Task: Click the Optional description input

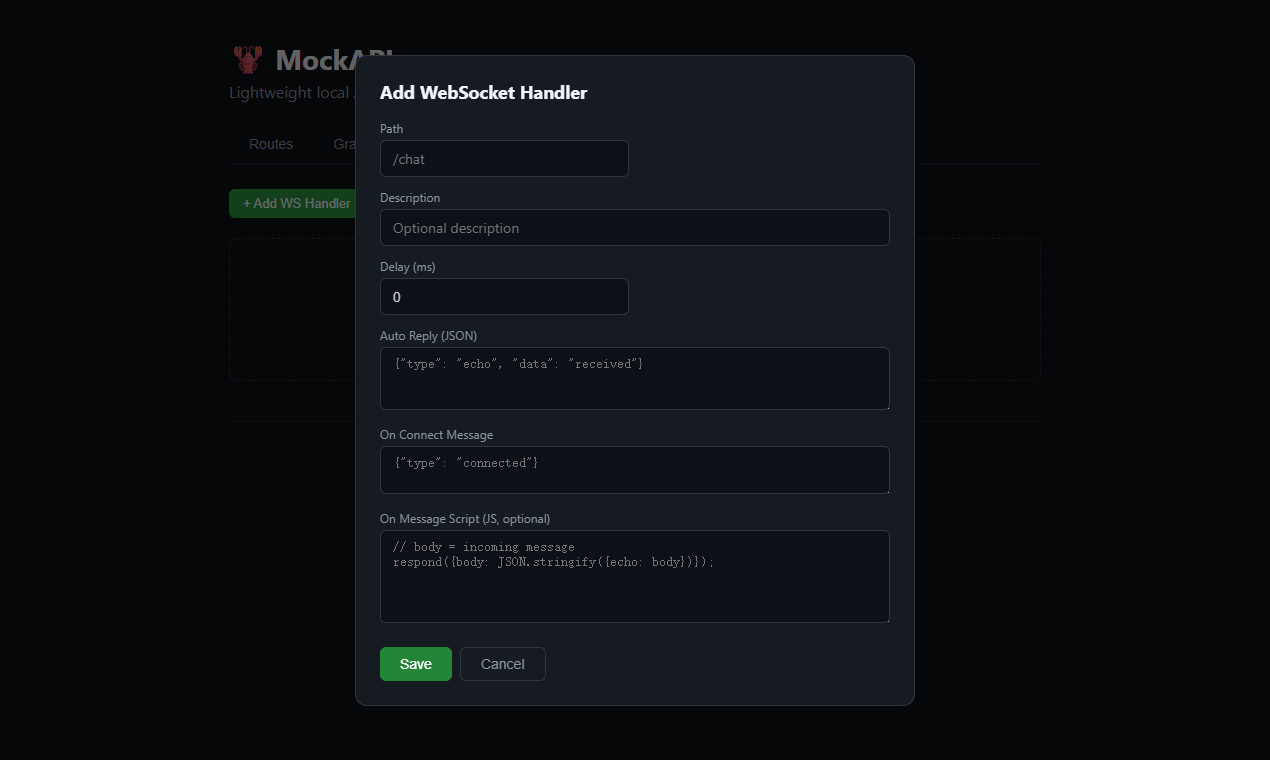Action: [x=634, y=227]
